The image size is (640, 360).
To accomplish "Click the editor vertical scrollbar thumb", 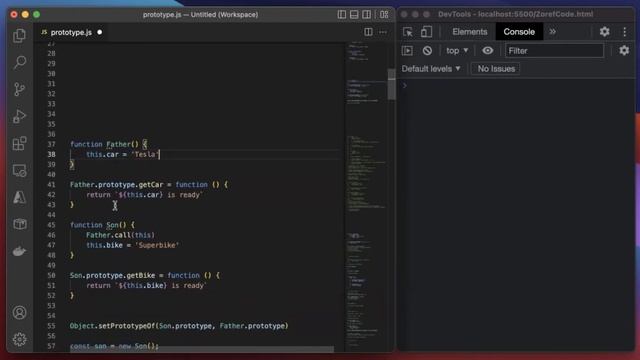I will pos(391,84).
